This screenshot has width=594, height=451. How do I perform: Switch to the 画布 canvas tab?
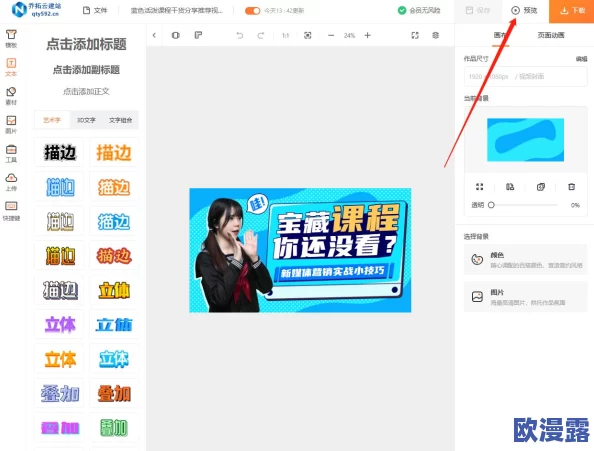500,35
